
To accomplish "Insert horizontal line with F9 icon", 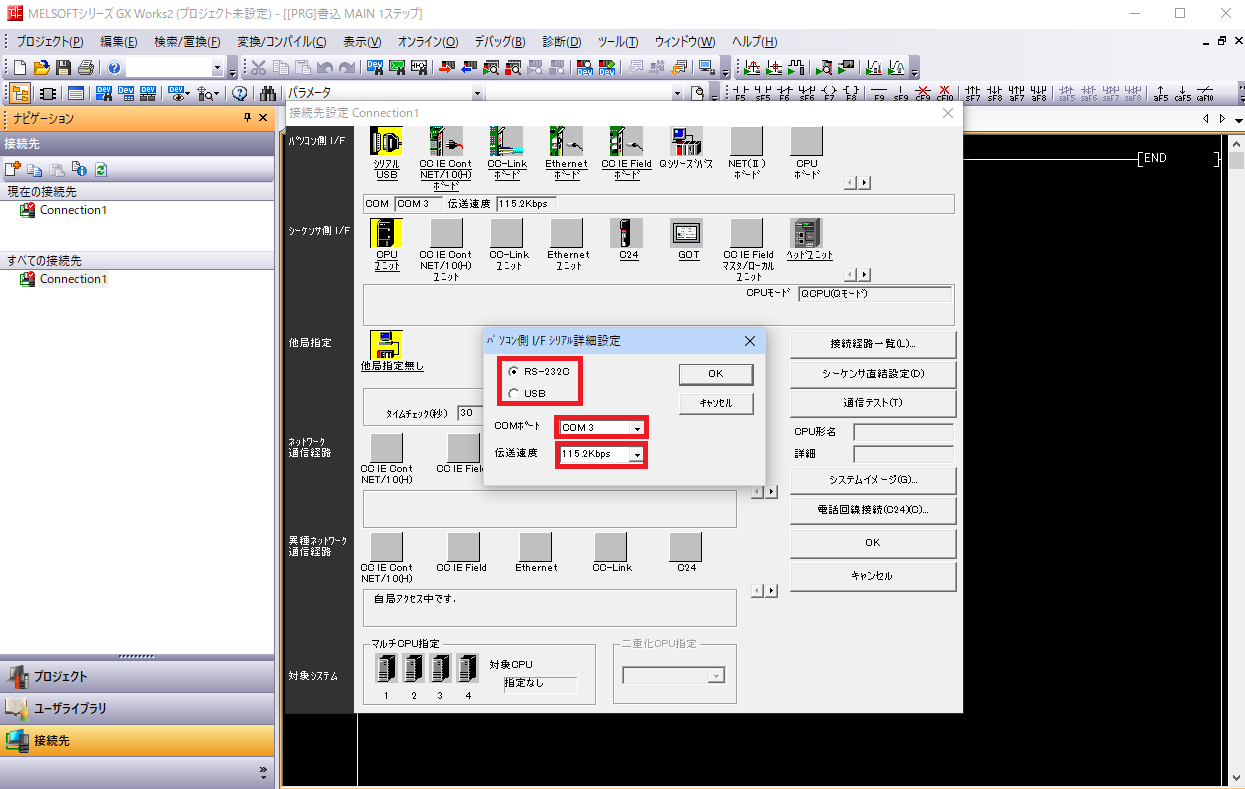I will point(879,94).
